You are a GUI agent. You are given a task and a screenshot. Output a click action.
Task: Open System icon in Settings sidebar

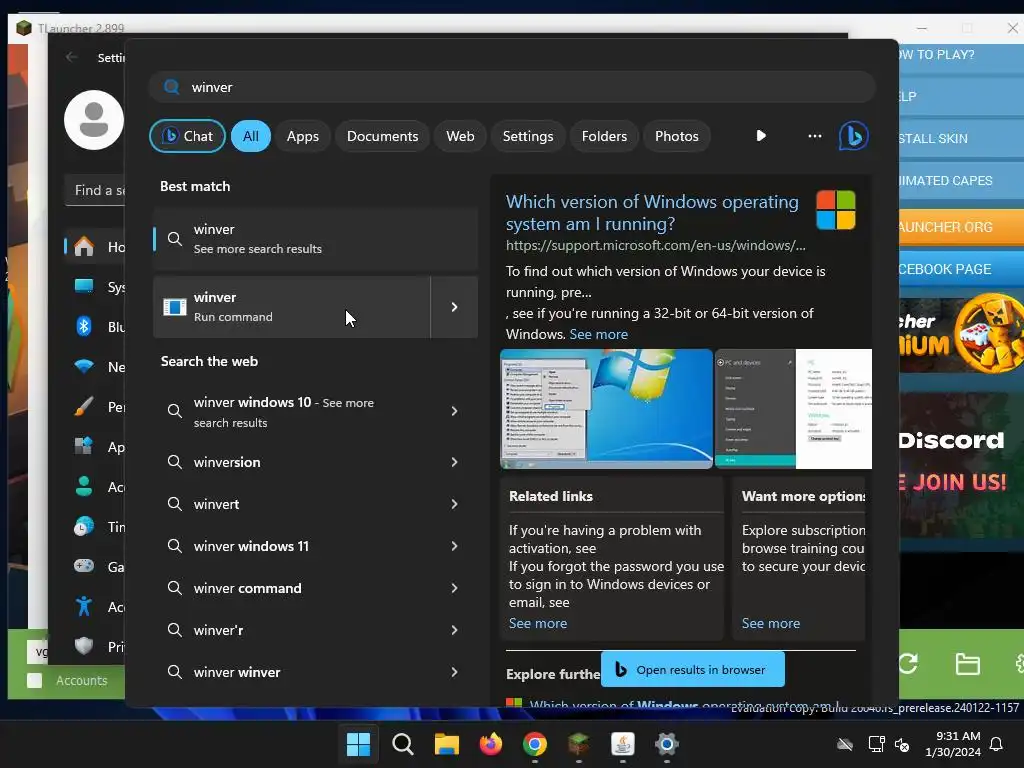tap(84, 286)
